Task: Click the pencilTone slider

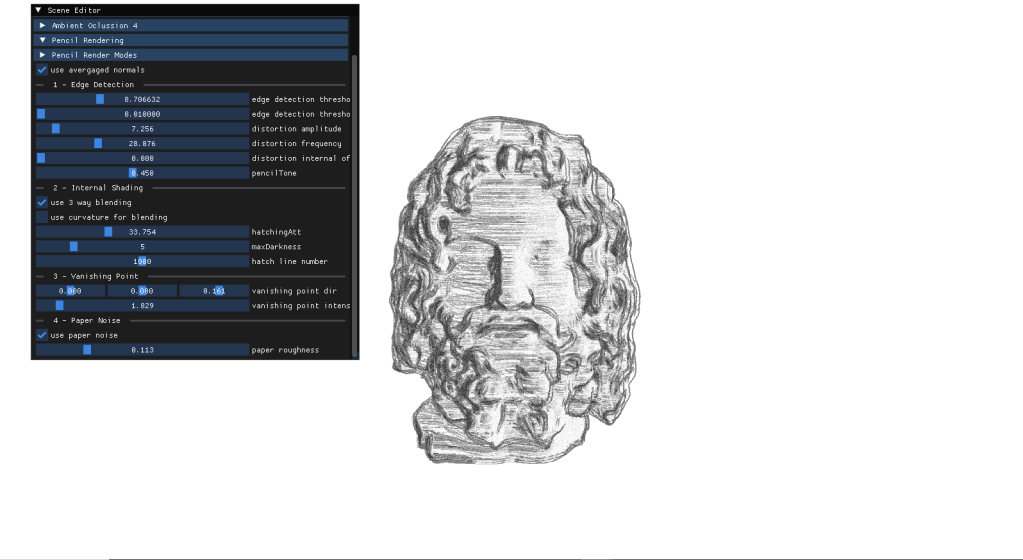Action: click(142, 173)
